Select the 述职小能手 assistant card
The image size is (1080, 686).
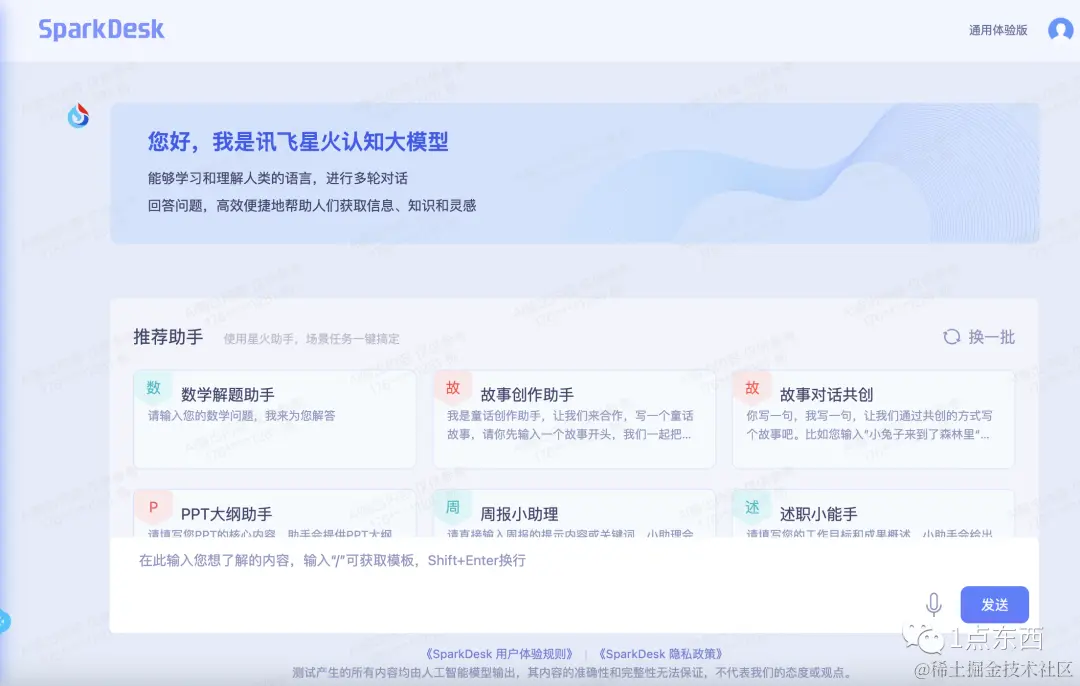point(872,515)
